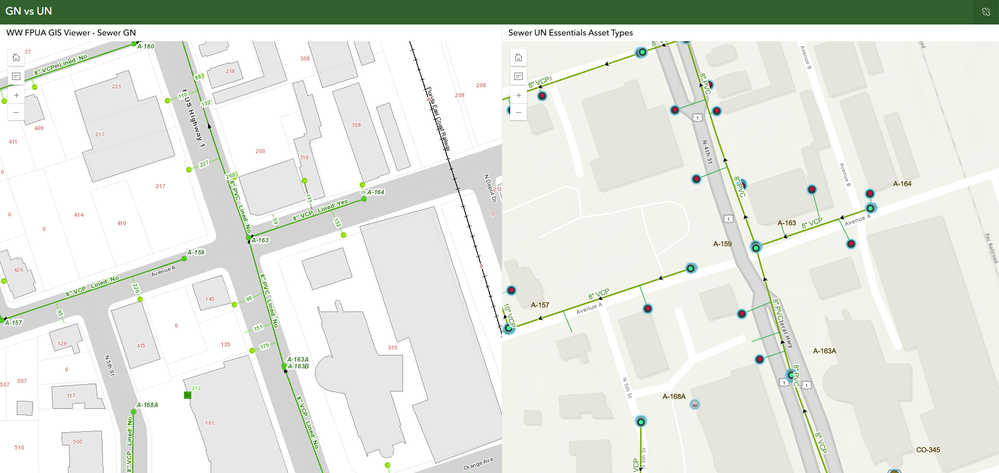This screenshot has width=999, height=473.
Task: Zoom in on the Sewer GN map
Action: (x=16, y=95)
